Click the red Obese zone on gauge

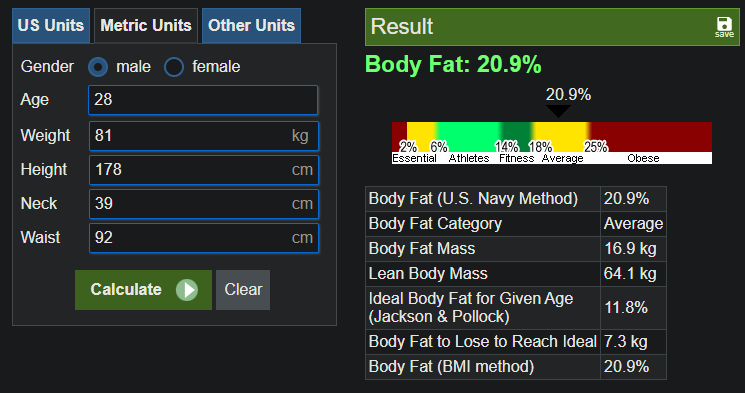click(651, 137)
